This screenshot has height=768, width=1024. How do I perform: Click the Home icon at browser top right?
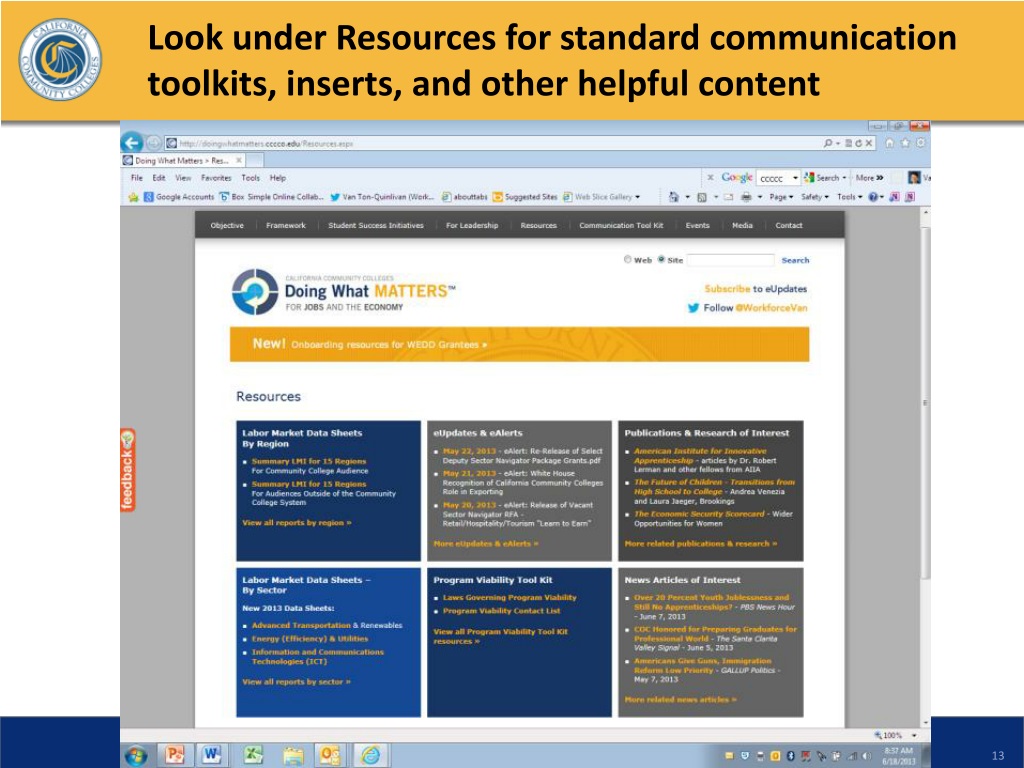[x=889, y=142]
